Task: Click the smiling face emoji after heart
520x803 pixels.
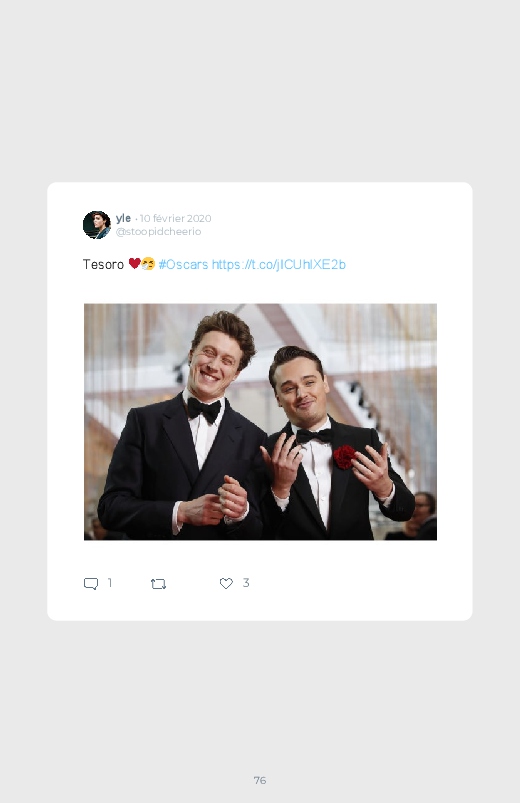Action: click(x=148, y=264)
